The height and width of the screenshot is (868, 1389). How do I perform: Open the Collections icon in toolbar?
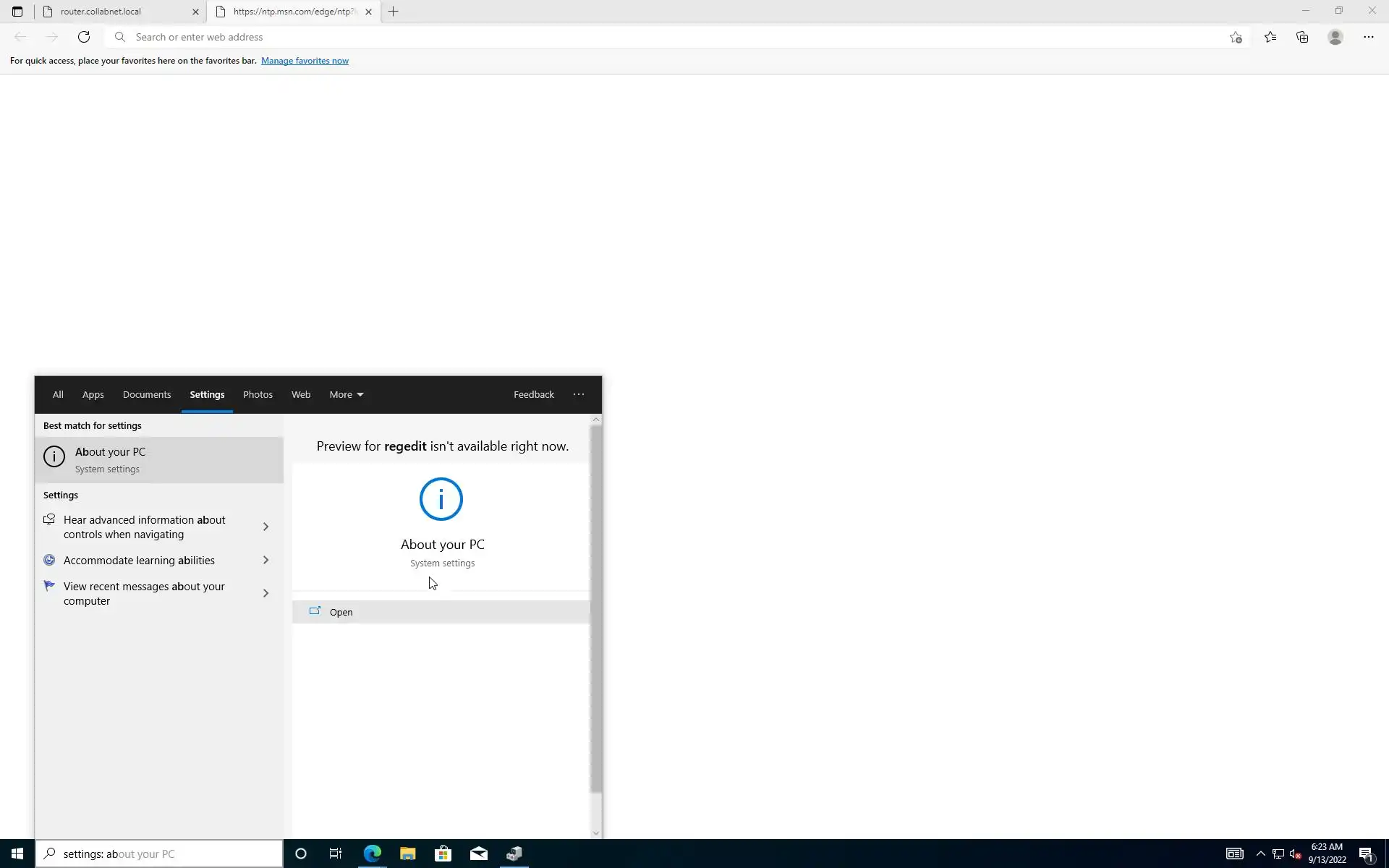tap(1302, 37)
